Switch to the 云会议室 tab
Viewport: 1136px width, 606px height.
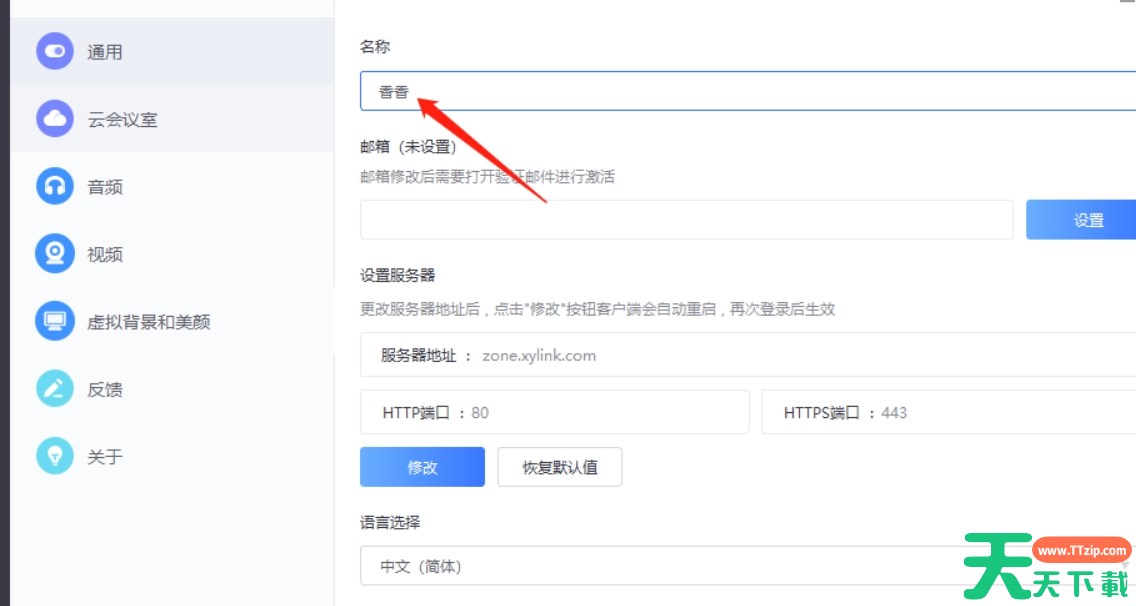[x=122, y=120]
